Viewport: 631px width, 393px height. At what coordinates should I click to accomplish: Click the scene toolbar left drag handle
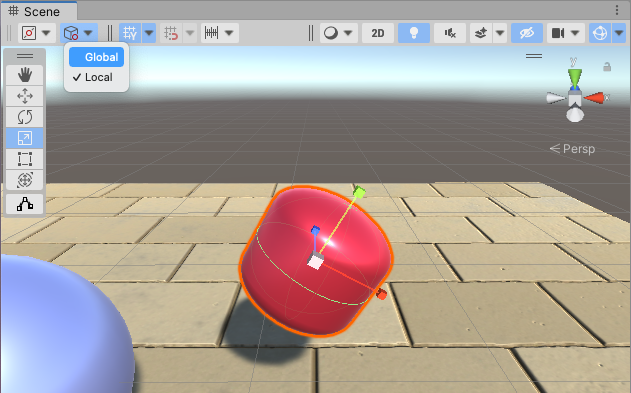(9, 33)
